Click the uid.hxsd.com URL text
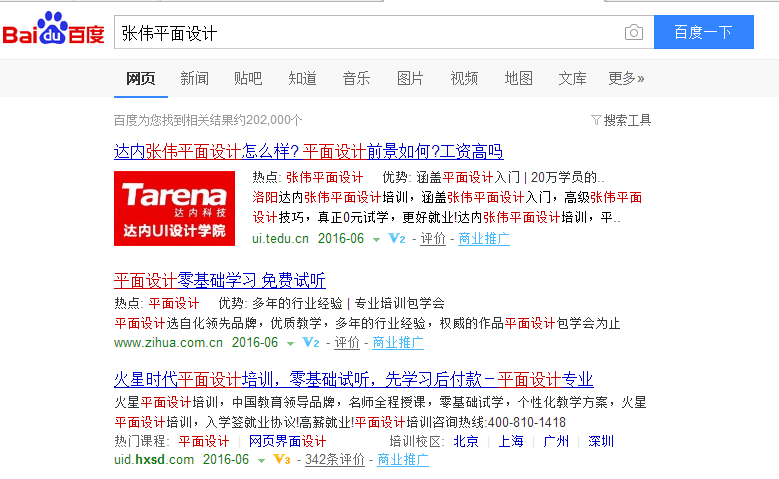 [154, 459]
